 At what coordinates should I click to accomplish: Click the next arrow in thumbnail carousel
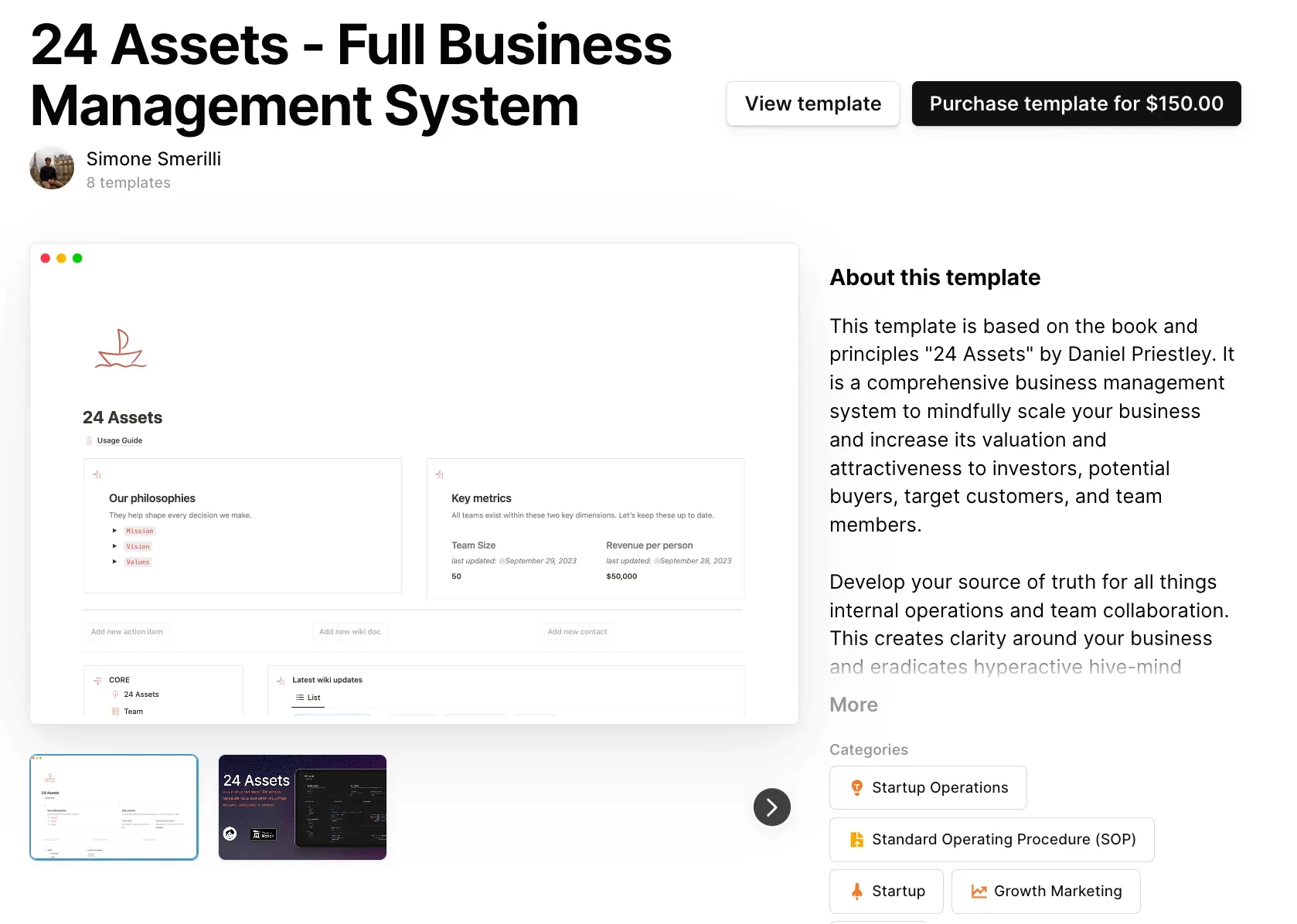pyautogui.click(x=771, y=807)
